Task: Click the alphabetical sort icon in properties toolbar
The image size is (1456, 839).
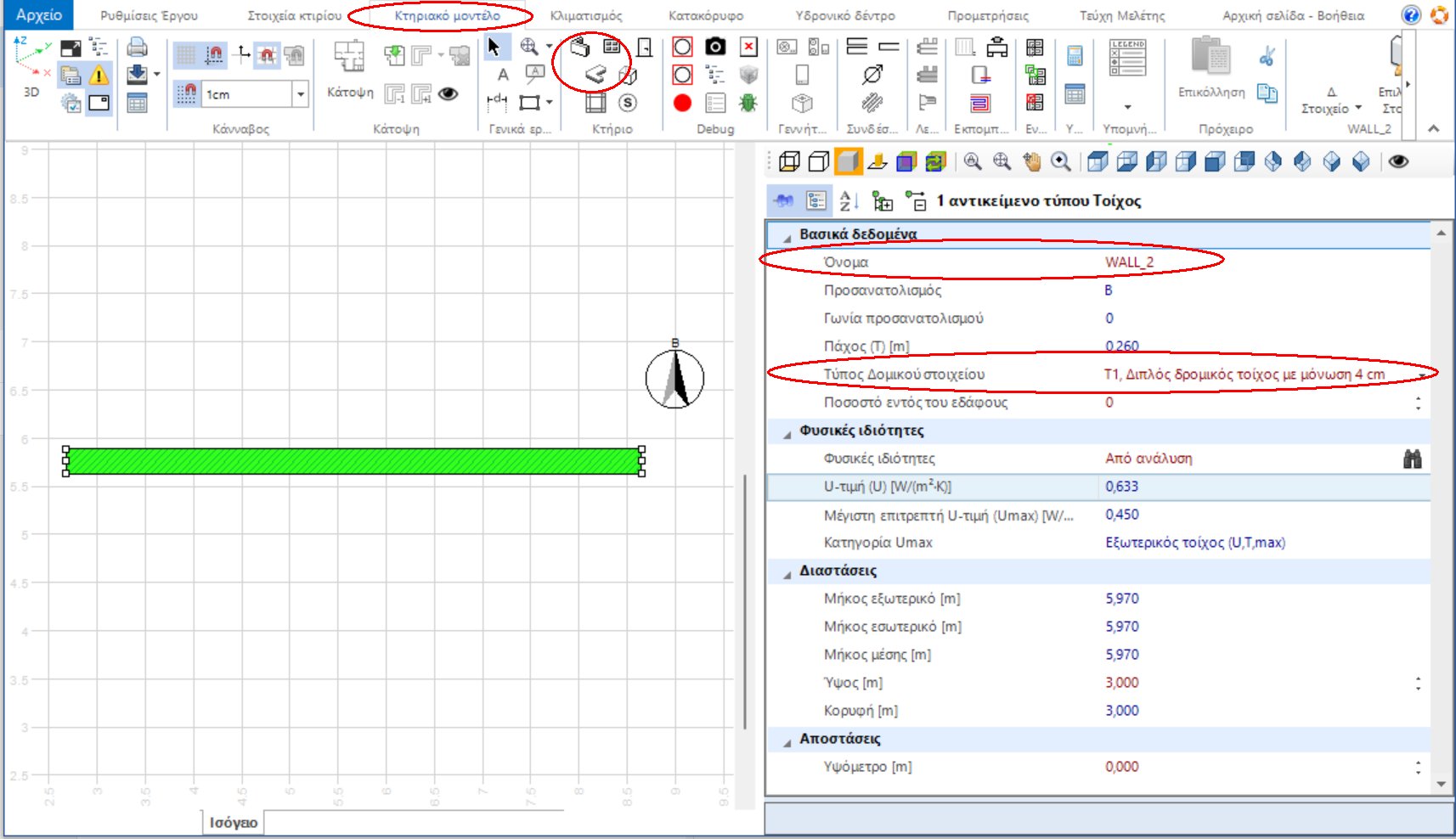Action: coord(850,199)
